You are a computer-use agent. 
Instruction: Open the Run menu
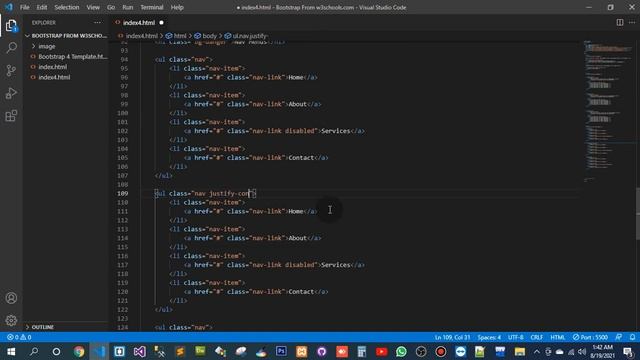coord(128,7)
